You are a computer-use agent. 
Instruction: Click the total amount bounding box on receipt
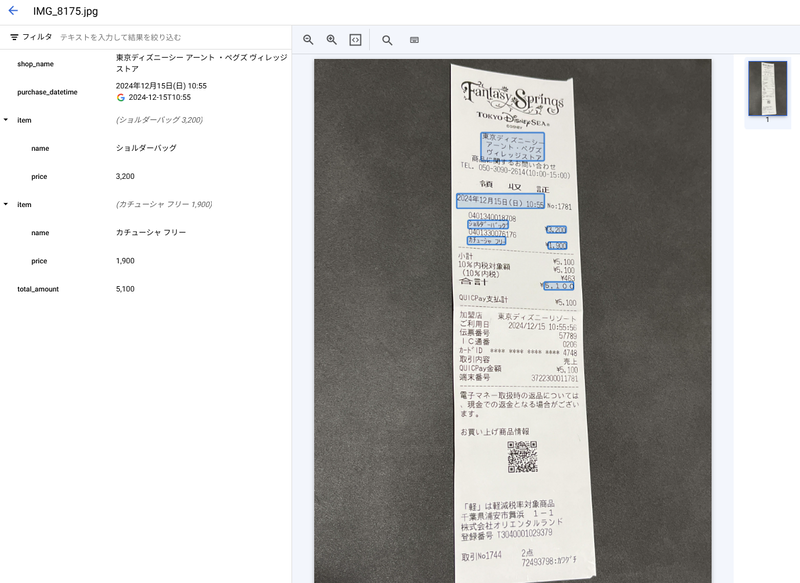click(x=558, y=286)
